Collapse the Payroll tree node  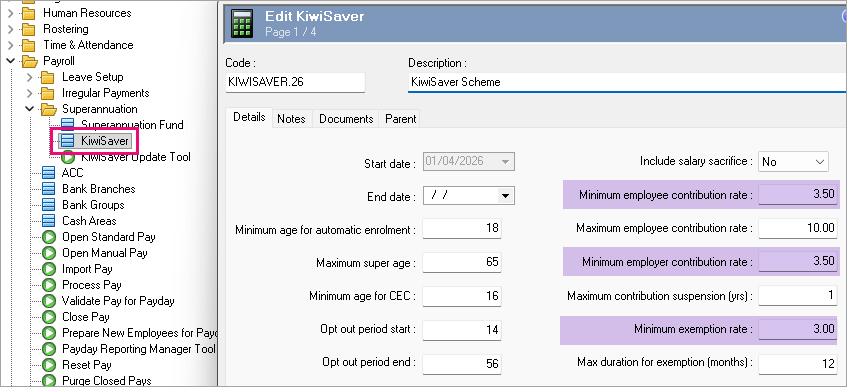coord(10,61)
